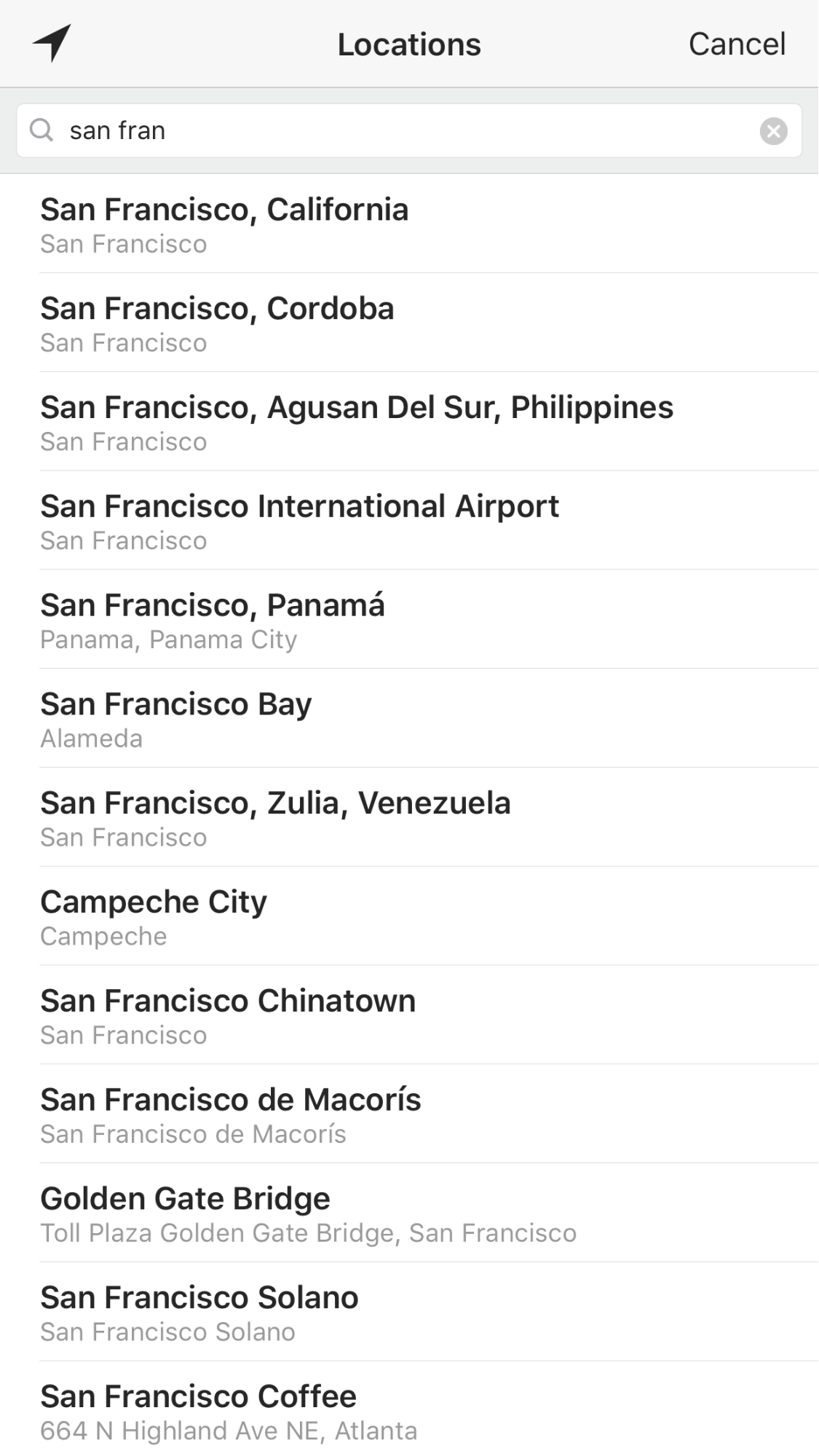Pick San Francisco, Zulia, Venezuela
The width and height of the screenshot is (819, 1456).
point(275,818)
